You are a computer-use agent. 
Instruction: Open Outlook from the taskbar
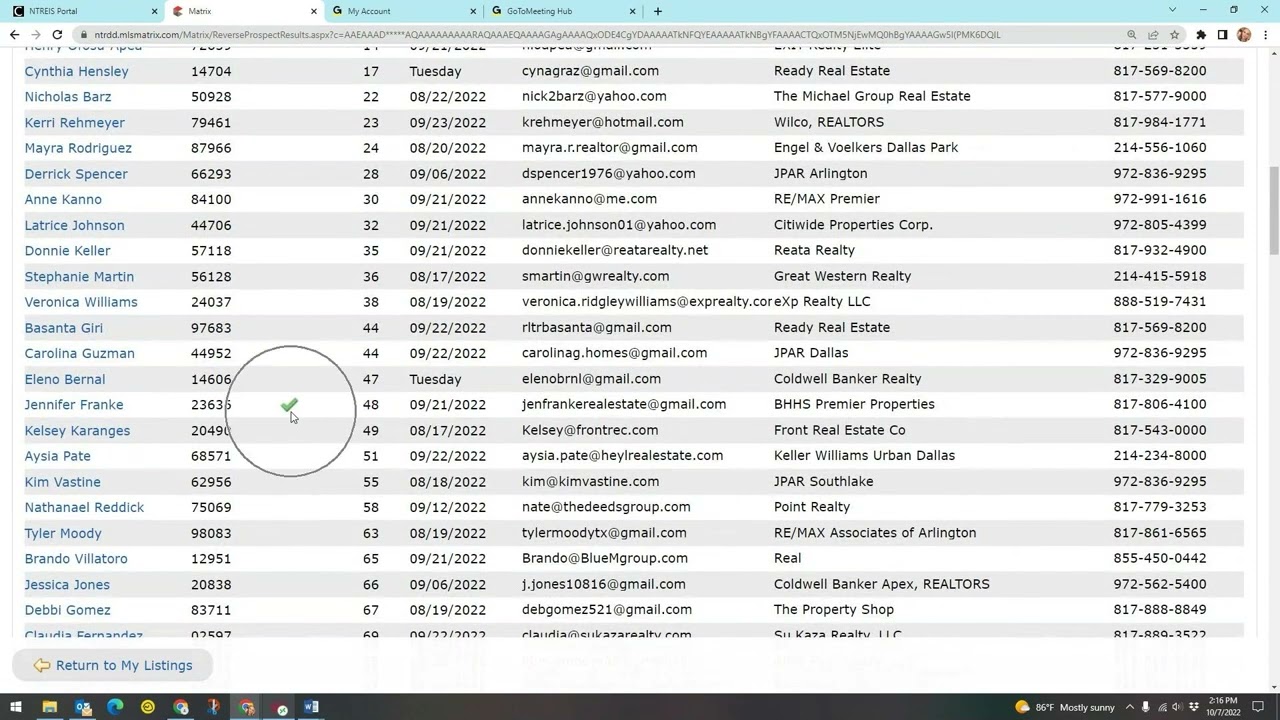[83, 708]
